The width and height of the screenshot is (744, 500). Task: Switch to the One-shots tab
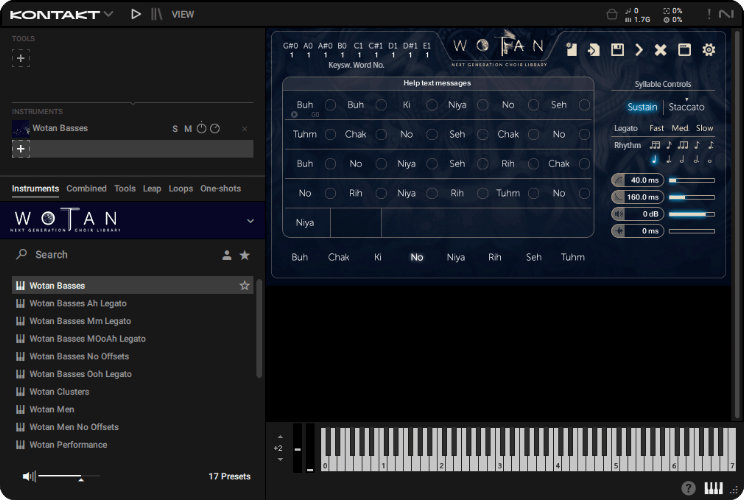(x=220, y=189)
